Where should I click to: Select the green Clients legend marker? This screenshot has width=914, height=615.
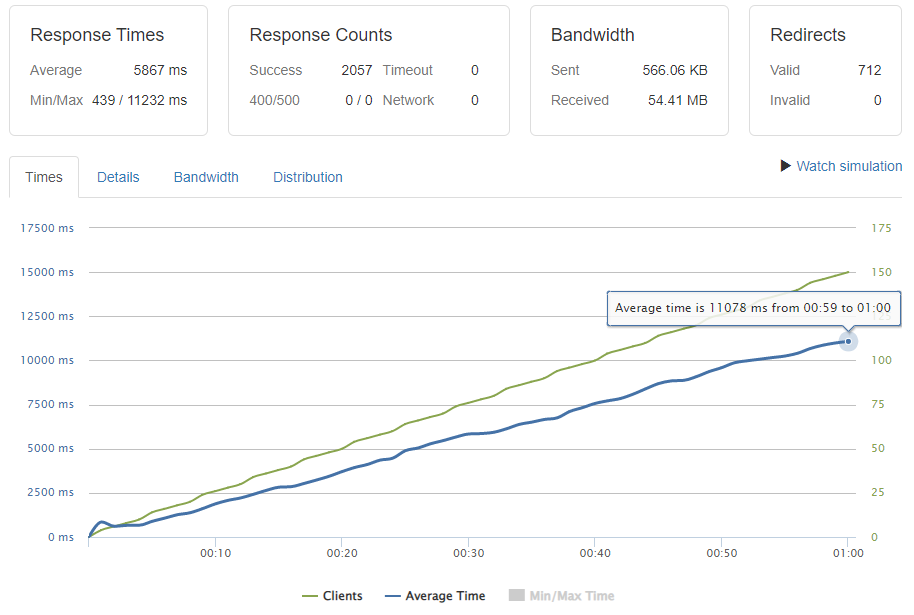(309, 595)
